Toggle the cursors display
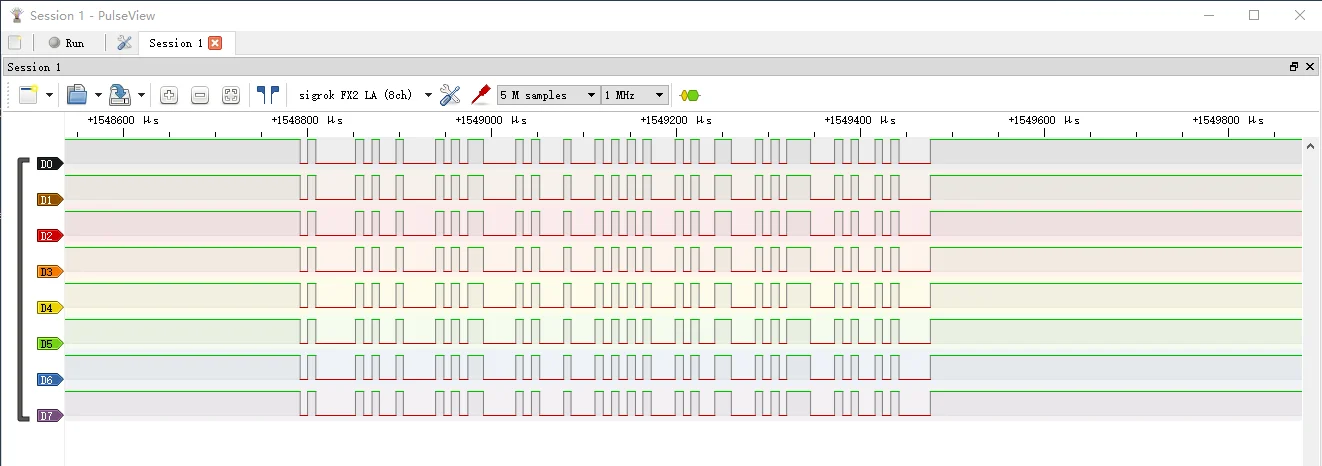The image size is (1322, 466). pos(267,95)
